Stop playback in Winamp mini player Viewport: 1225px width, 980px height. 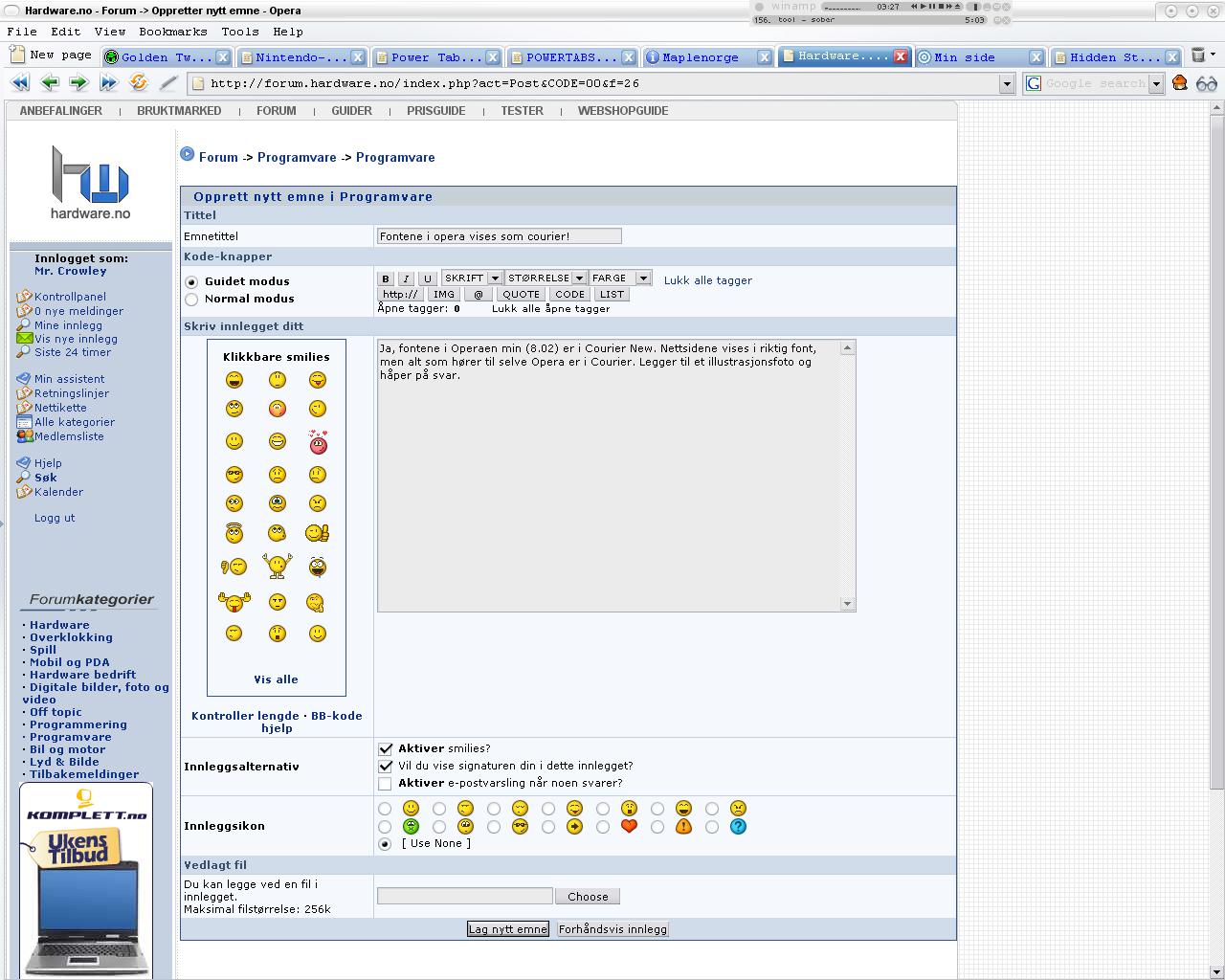[x=942, y=7]
